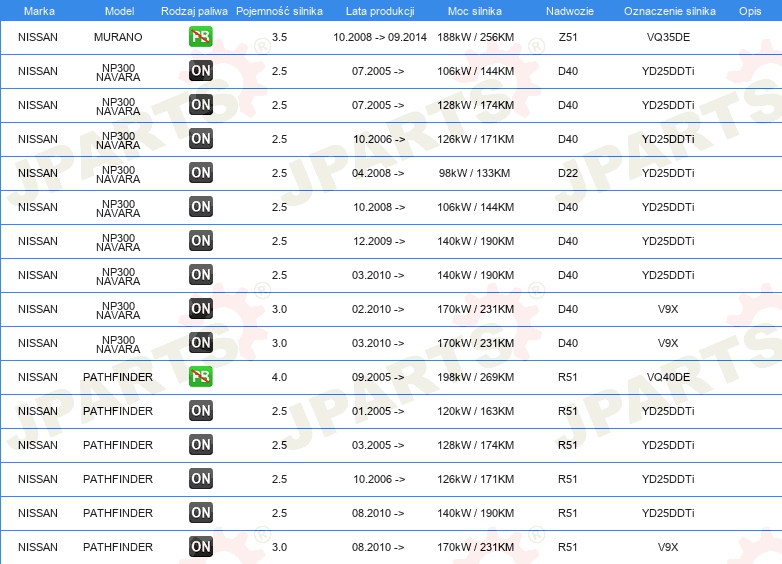Viewport: 782px width, 564px height.
Task: Click the green PB icon in Pathfinder 4.0 row
Action: click(200, 376)
